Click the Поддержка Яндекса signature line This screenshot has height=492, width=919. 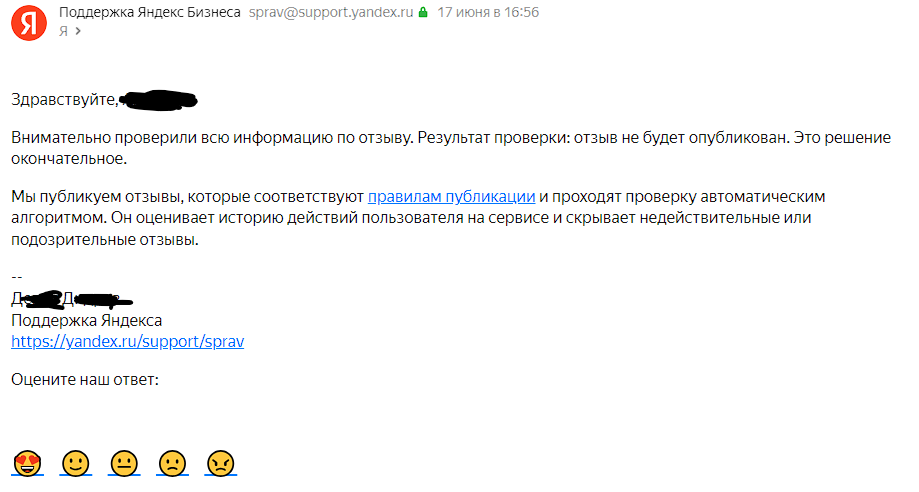pyautogui.click(x=86, y=320)
